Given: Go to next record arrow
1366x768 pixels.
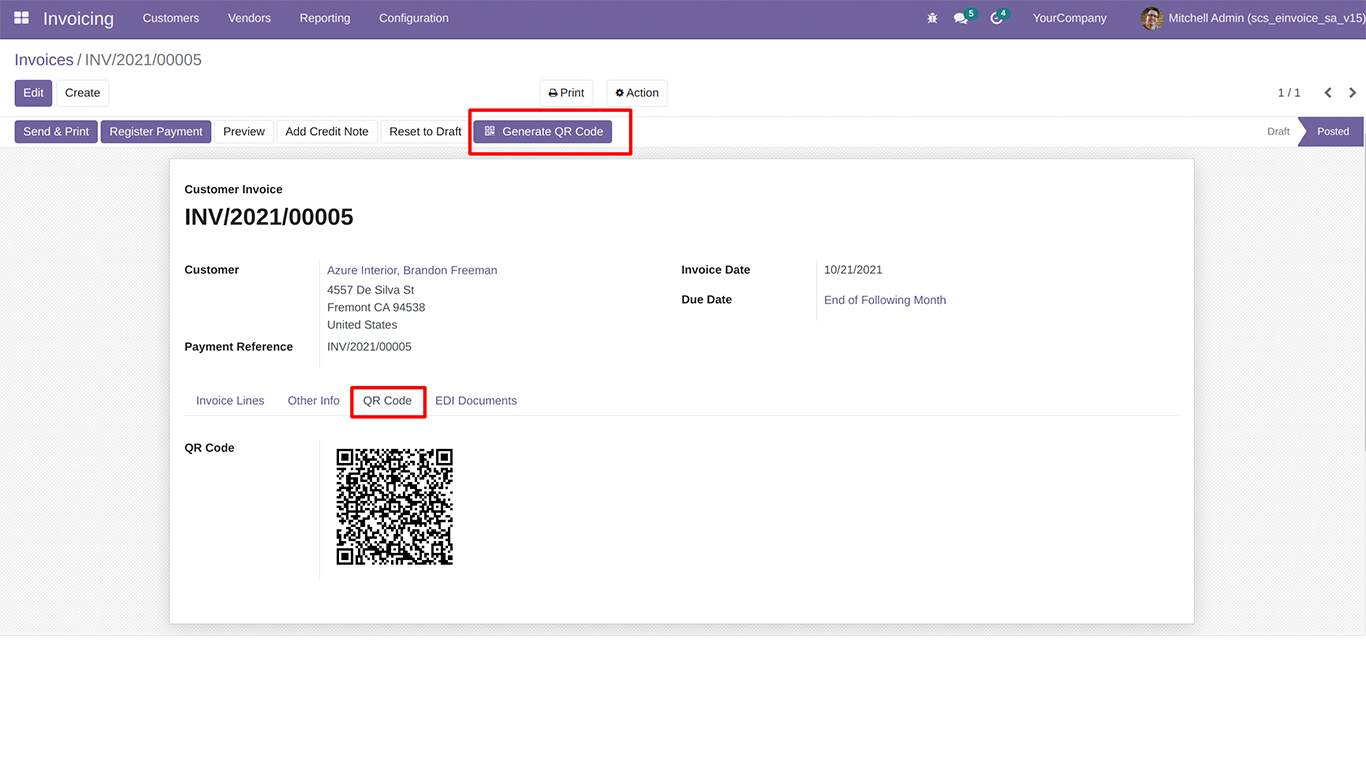Looking at the screenshot, I should click(1353, 93).
